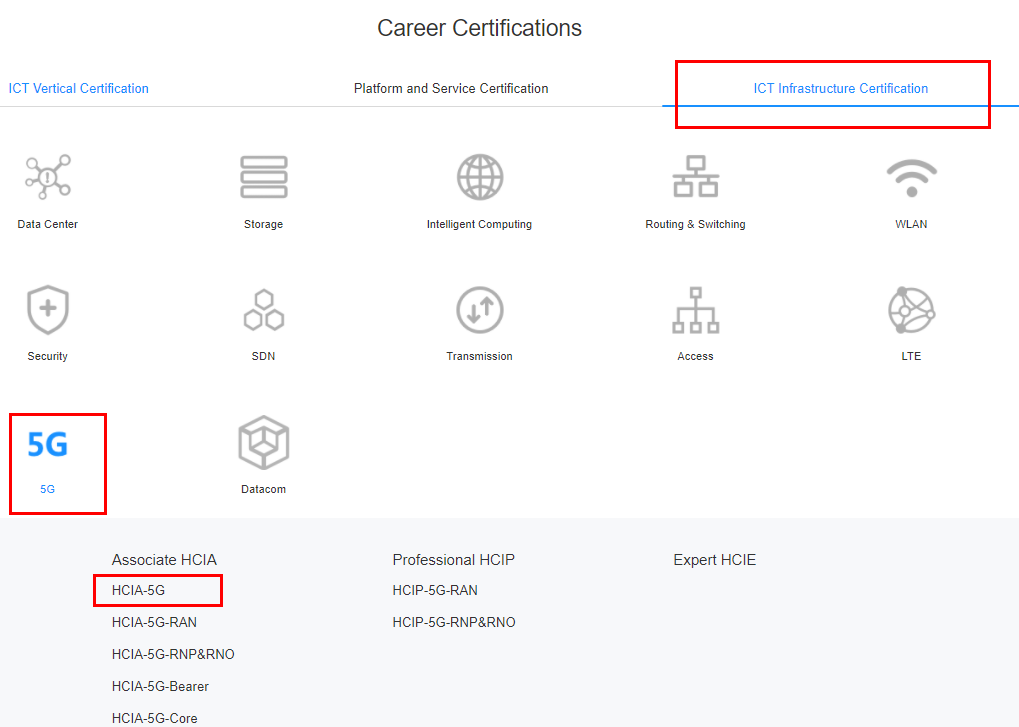Open the HCIP-5G-RAN link
Screen dimensions: 1019x727
[435, 590]
